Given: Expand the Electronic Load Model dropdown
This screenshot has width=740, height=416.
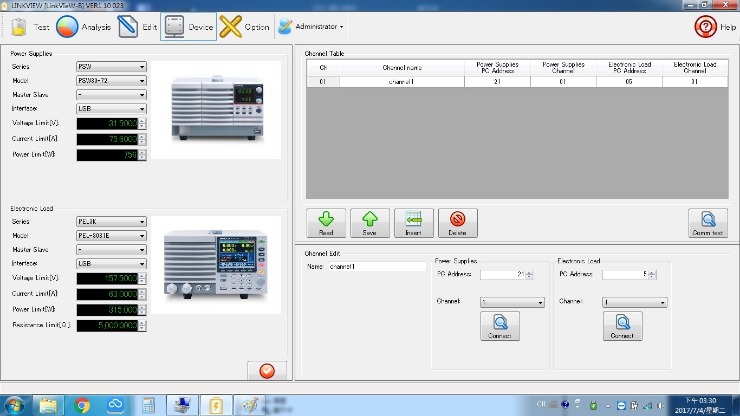Looking at the screenshot, I should (x=111, y=235).
